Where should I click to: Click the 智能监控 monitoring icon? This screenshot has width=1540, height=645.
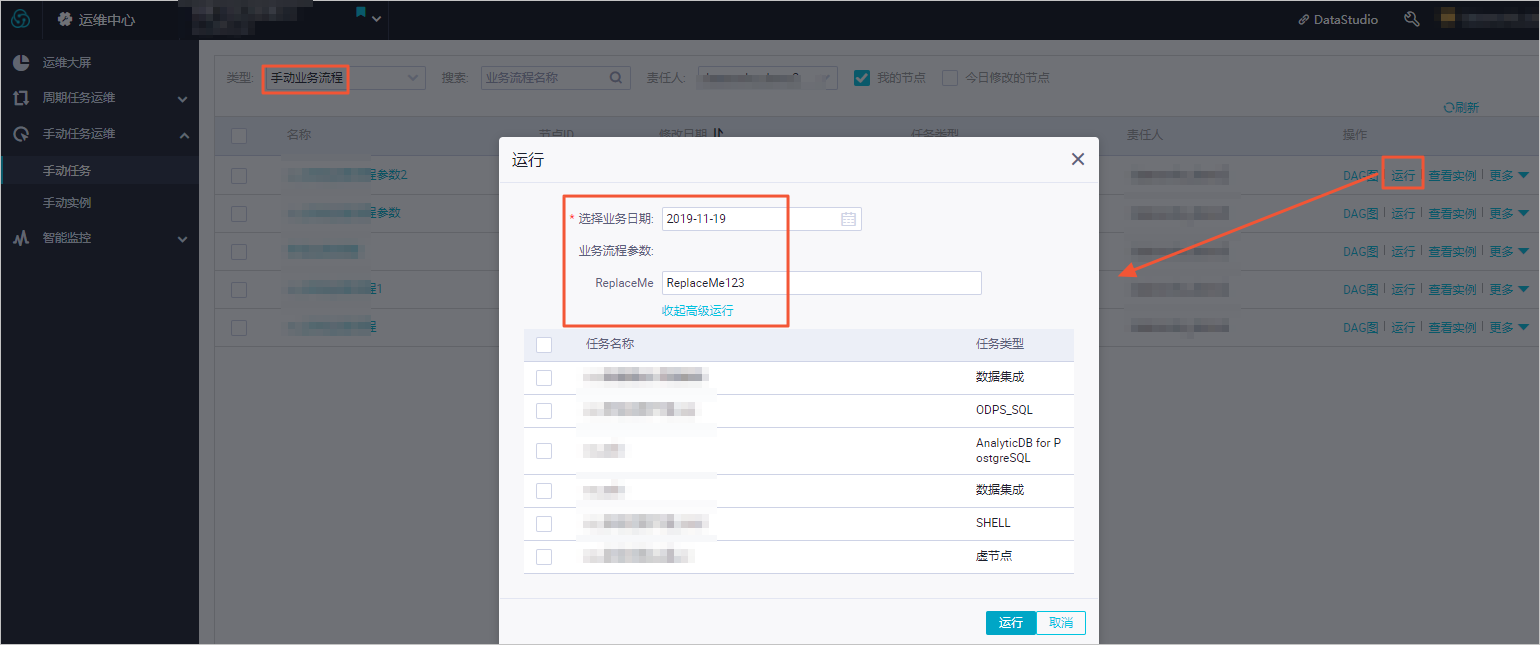tap(21, 238)
